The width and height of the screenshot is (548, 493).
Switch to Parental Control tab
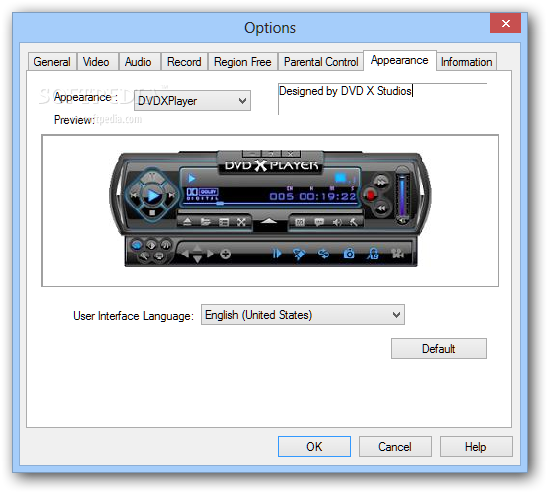321,62
